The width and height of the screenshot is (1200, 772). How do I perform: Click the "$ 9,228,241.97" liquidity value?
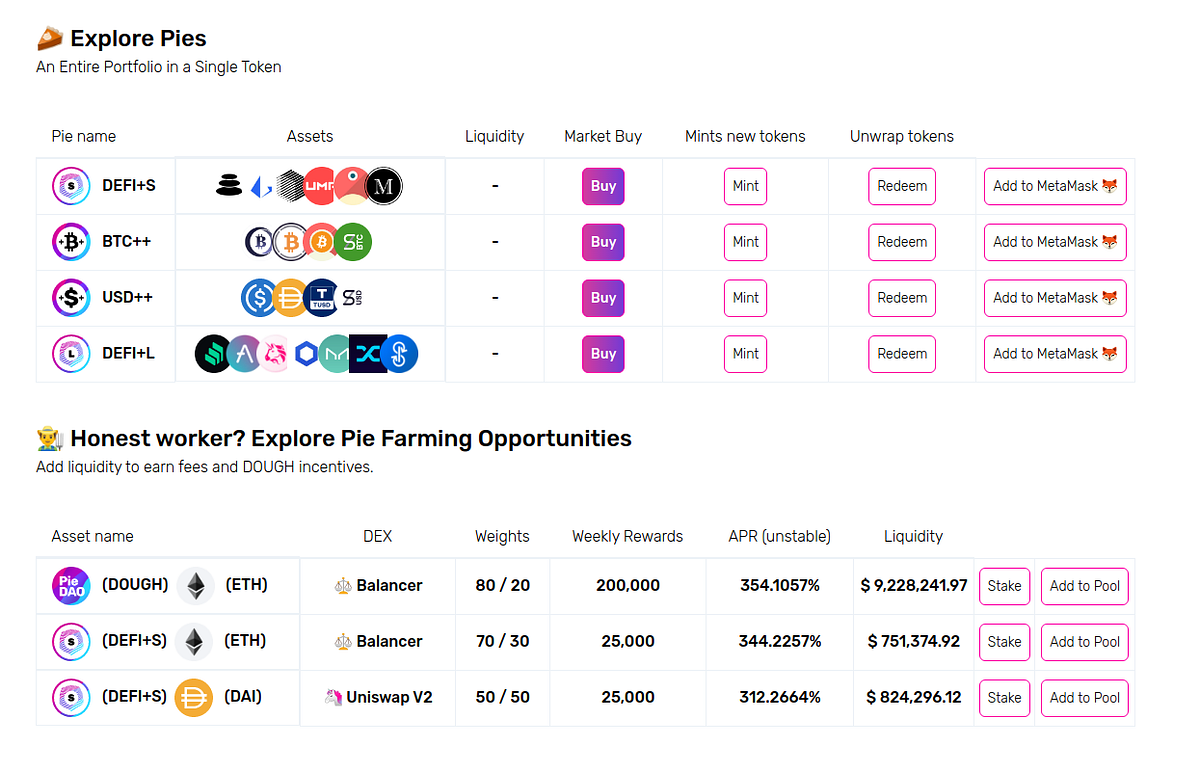click(914, 585)
